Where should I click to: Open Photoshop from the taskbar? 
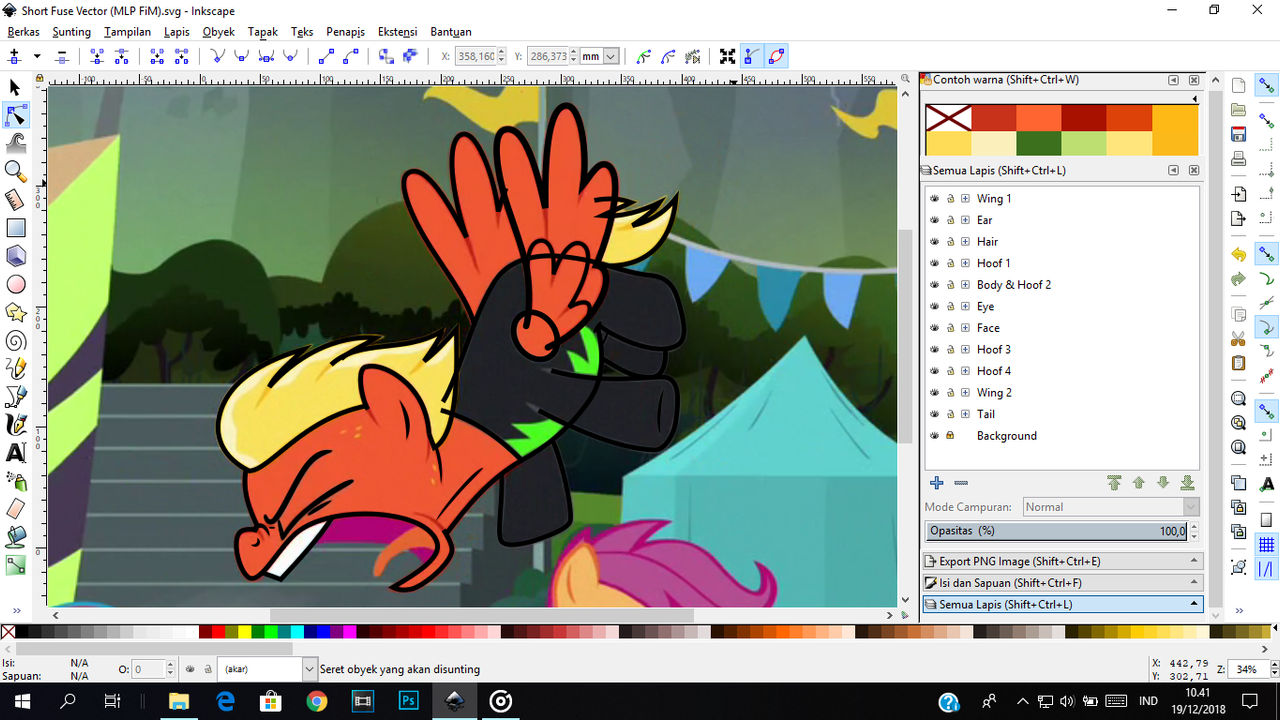[x=408, y=701]
